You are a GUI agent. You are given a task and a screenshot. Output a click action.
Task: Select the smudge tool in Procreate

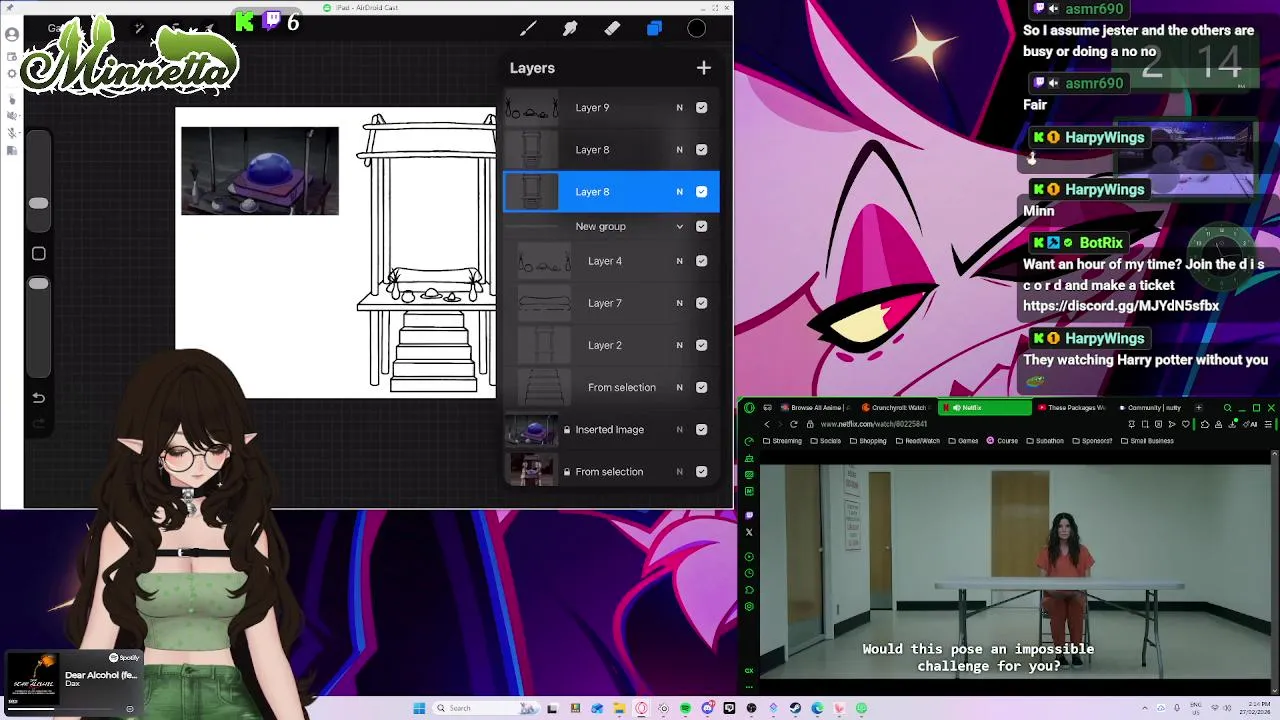[x=570, y=29]
